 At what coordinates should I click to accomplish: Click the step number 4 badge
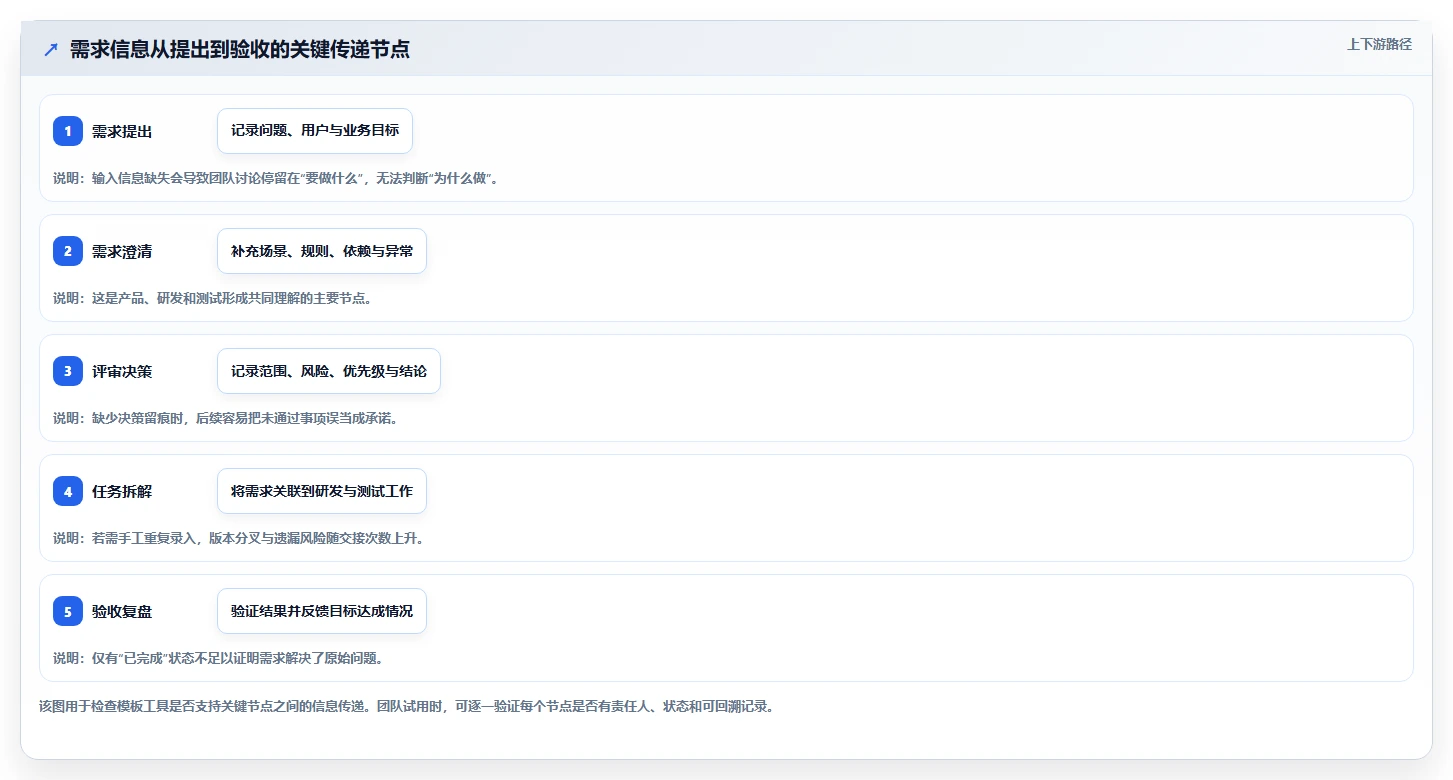click(x=68, y=491)
